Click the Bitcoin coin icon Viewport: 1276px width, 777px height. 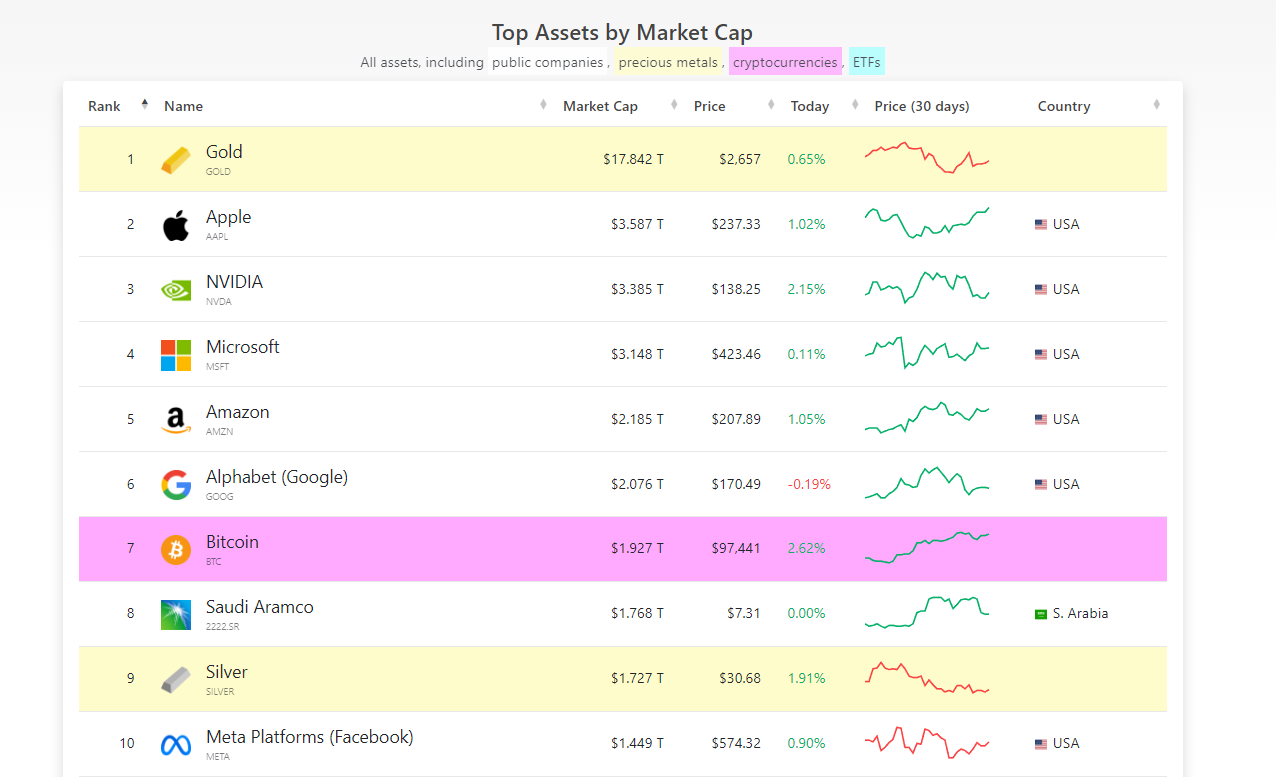click(175, 550)
